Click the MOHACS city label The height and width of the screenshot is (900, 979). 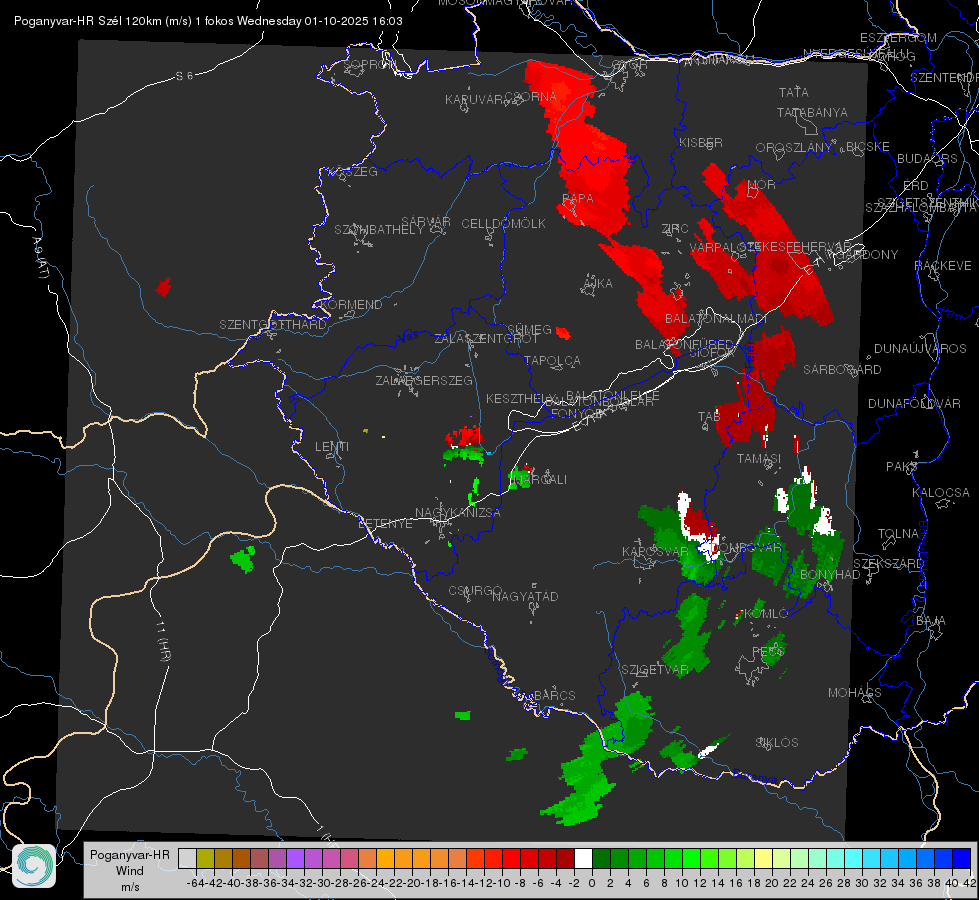tap(855, 693)
